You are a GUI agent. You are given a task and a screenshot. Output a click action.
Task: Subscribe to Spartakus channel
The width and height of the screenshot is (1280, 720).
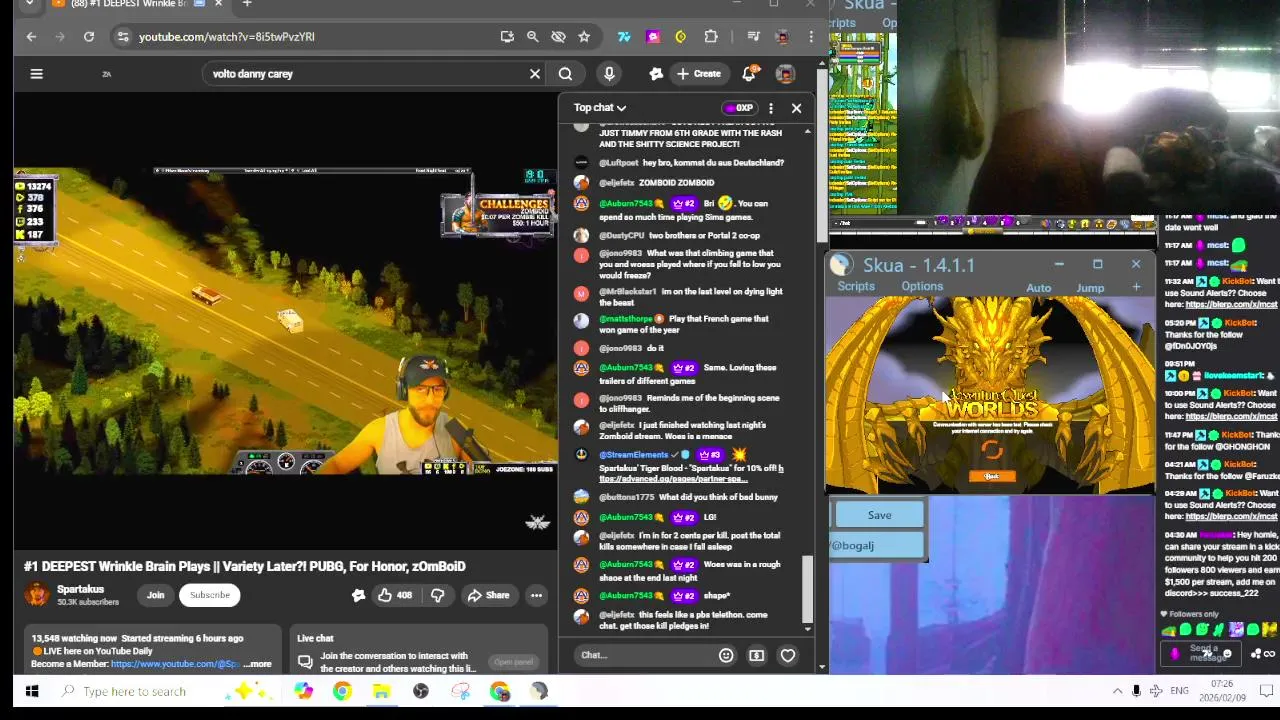[210, 595]
